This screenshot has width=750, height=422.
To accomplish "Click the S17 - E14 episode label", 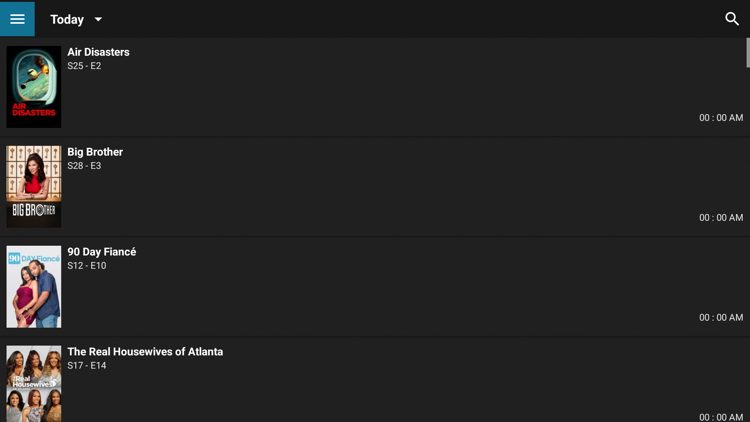I will (x=87, y=366).
